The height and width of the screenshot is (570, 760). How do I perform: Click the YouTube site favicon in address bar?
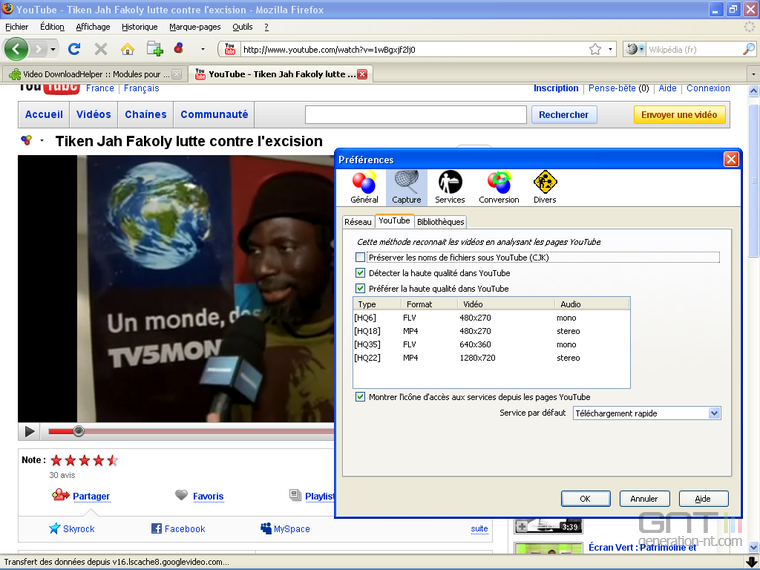click(230, 49)
